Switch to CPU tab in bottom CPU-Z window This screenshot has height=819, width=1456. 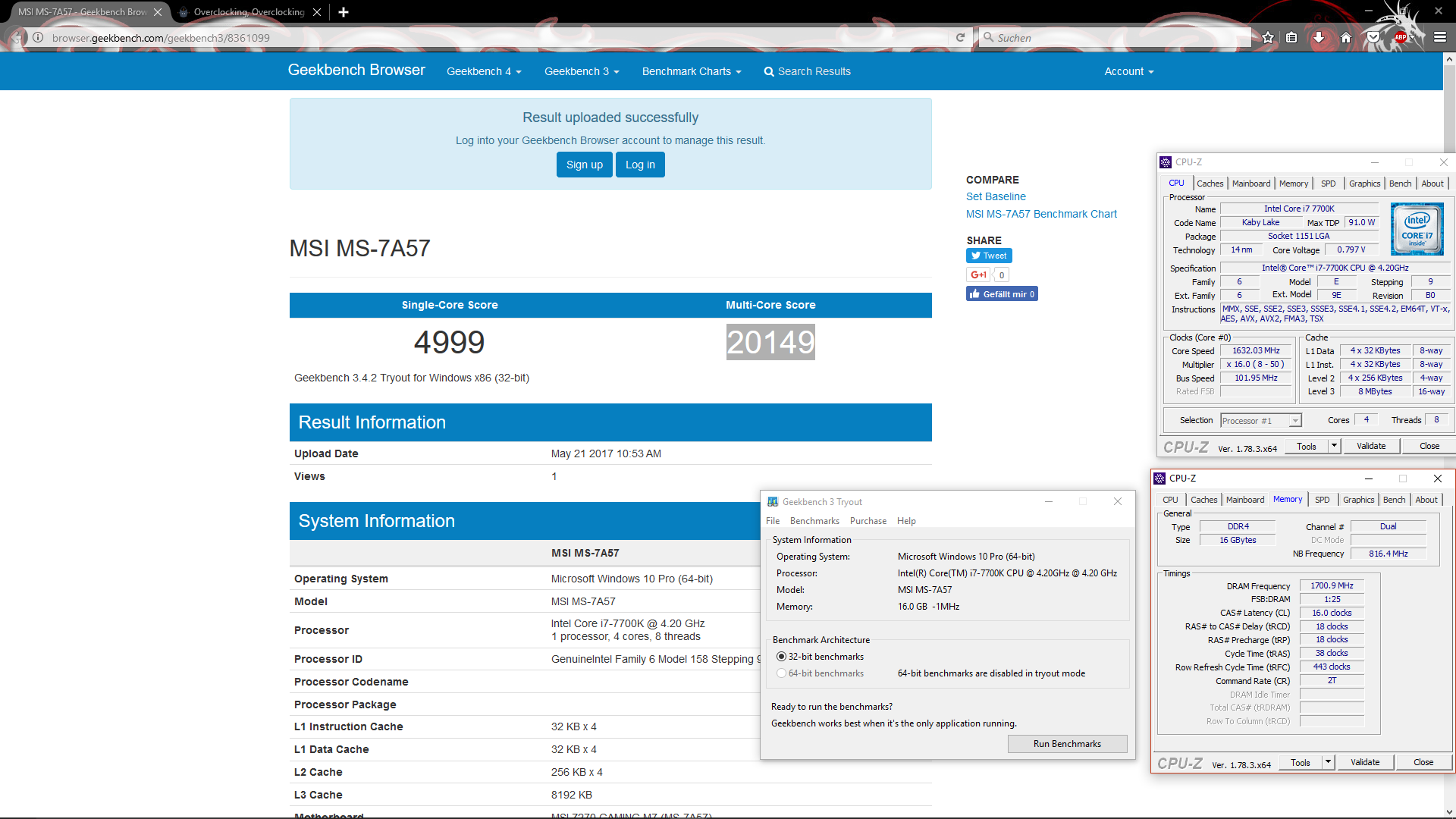tap(1170, 500)
